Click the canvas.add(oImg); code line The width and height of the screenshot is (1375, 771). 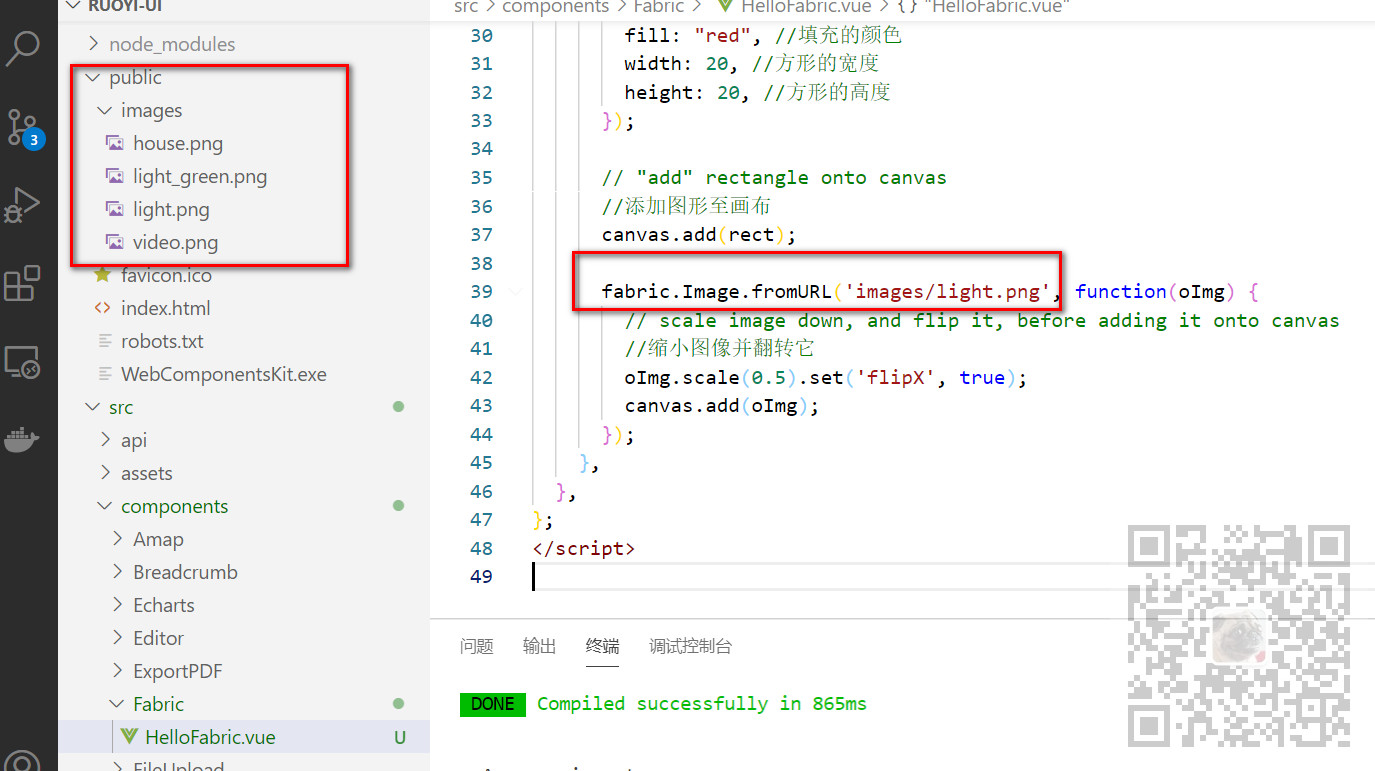[722, 405]
